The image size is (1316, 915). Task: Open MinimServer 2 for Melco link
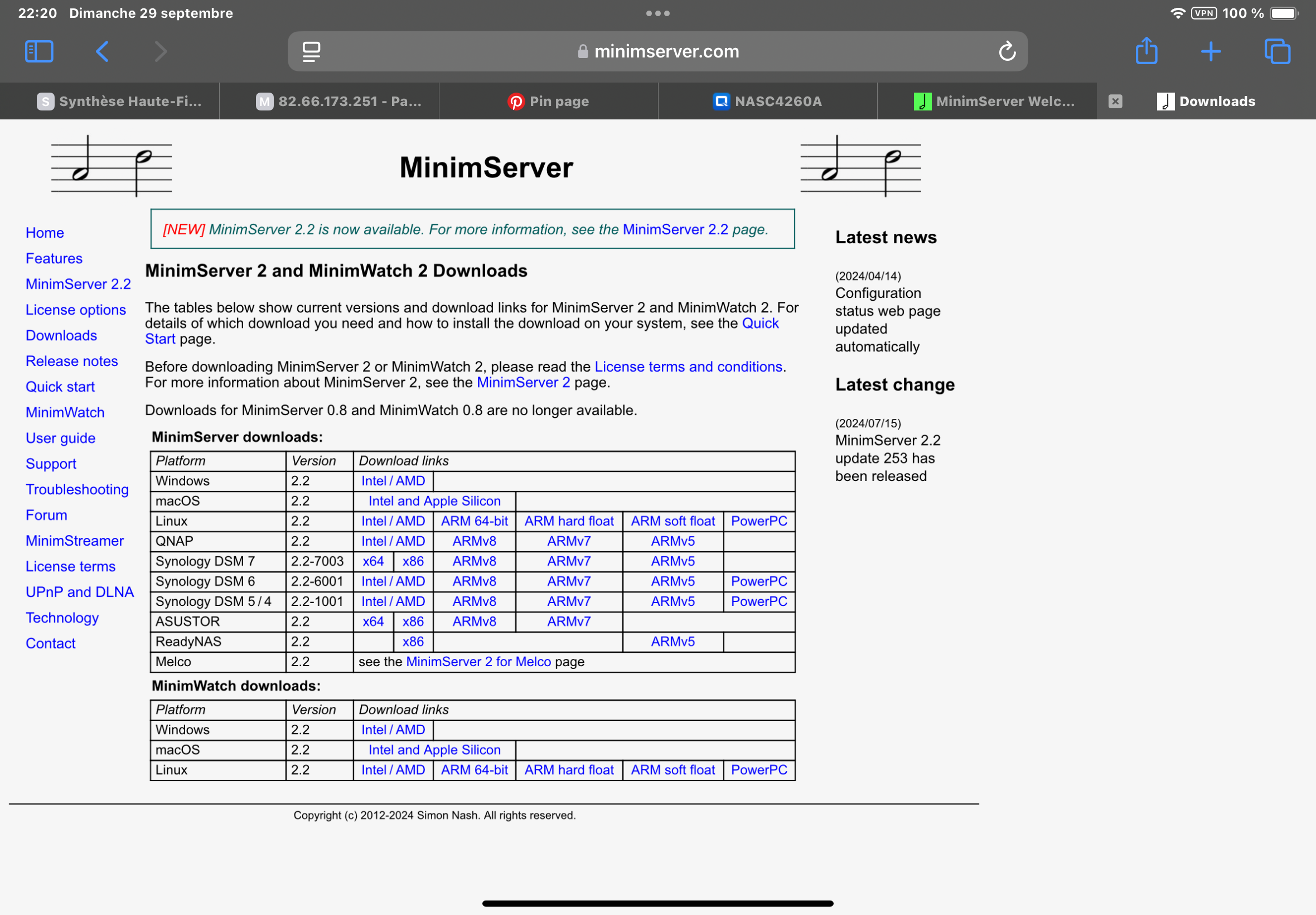(x=478, y=662)
